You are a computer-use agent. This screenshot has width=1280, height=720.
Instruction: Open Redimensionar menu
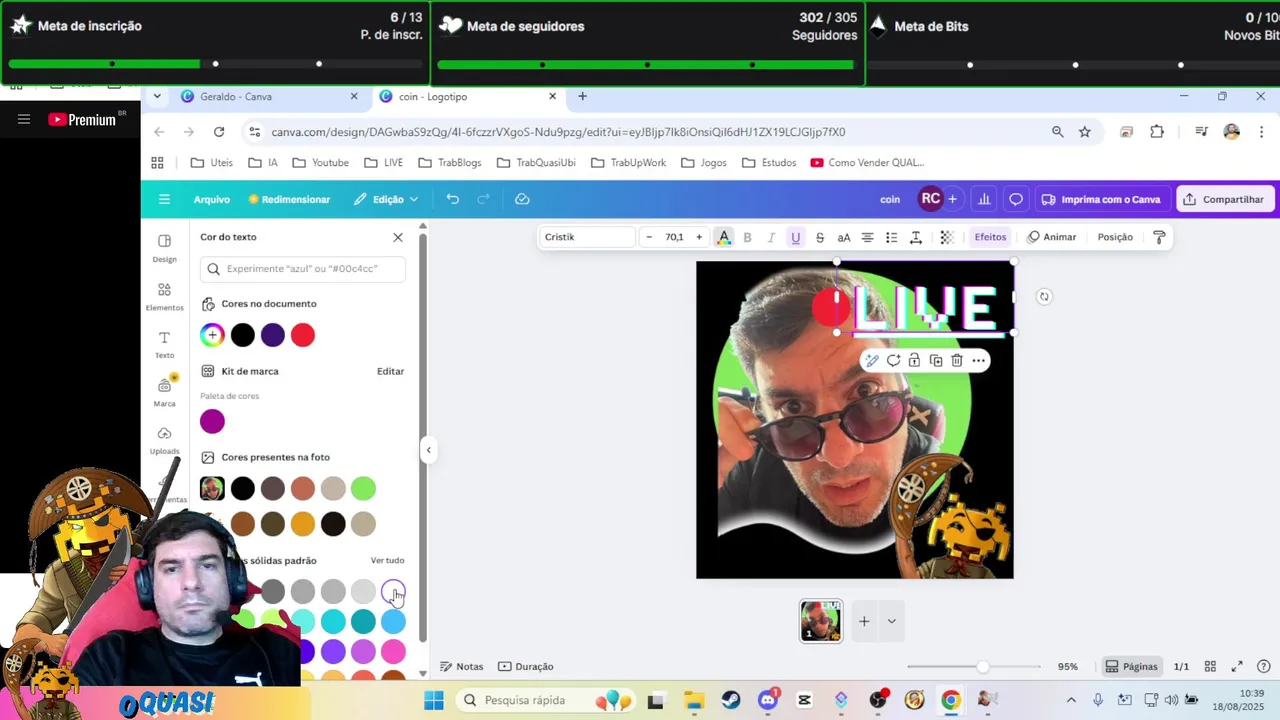(x=289, y=199)
